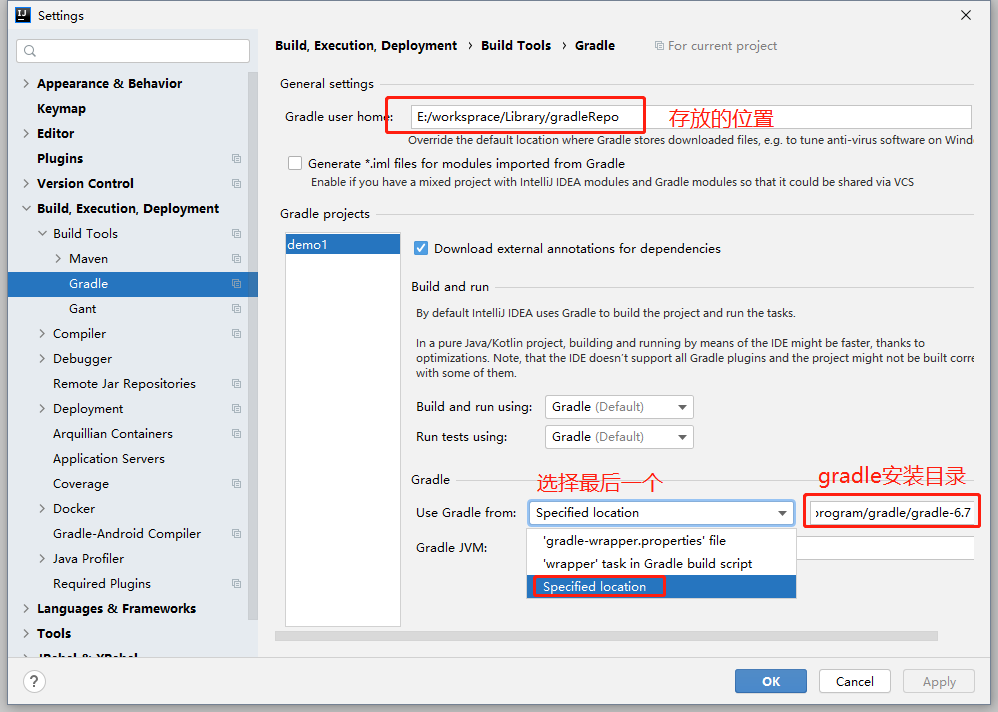Click the Gradle JVM field
Screen dimensions: 998x712
pos(885,548)
